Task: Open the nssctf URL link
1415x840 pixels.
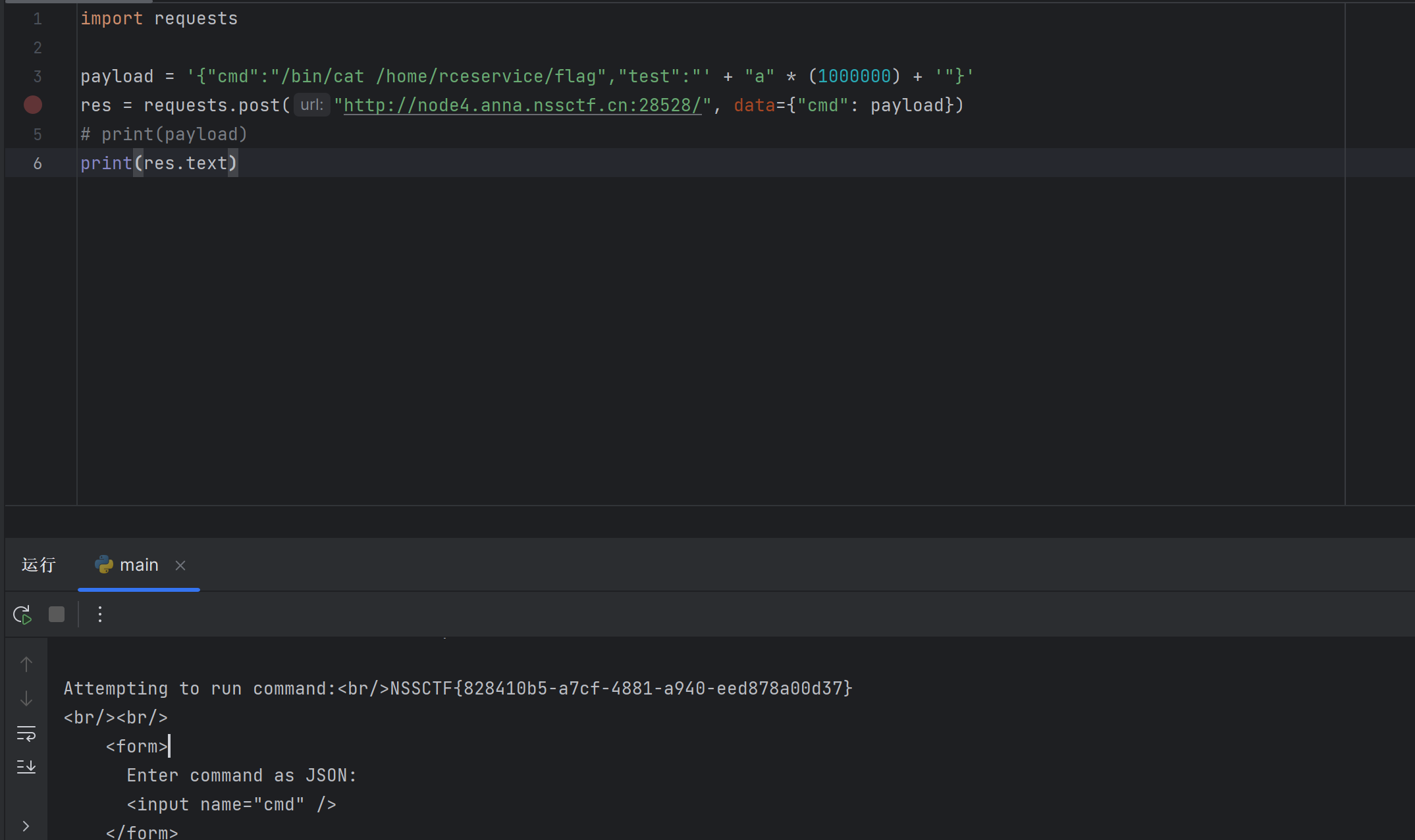Action: pos(522,105)
